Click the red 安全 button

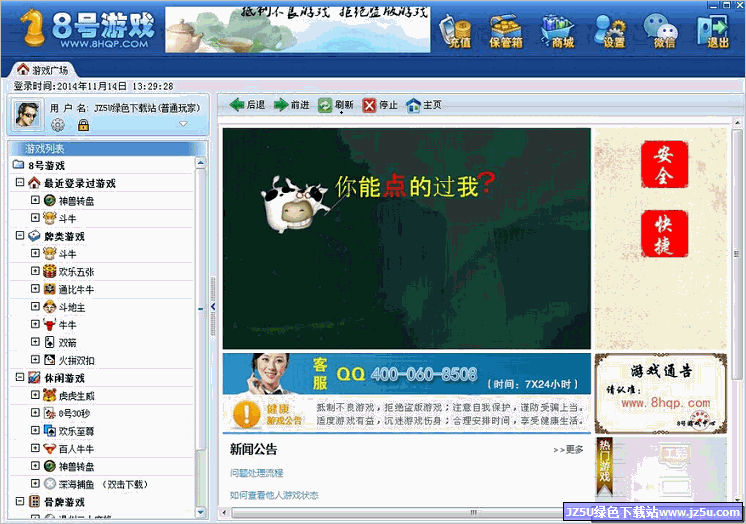click(664, 164)
